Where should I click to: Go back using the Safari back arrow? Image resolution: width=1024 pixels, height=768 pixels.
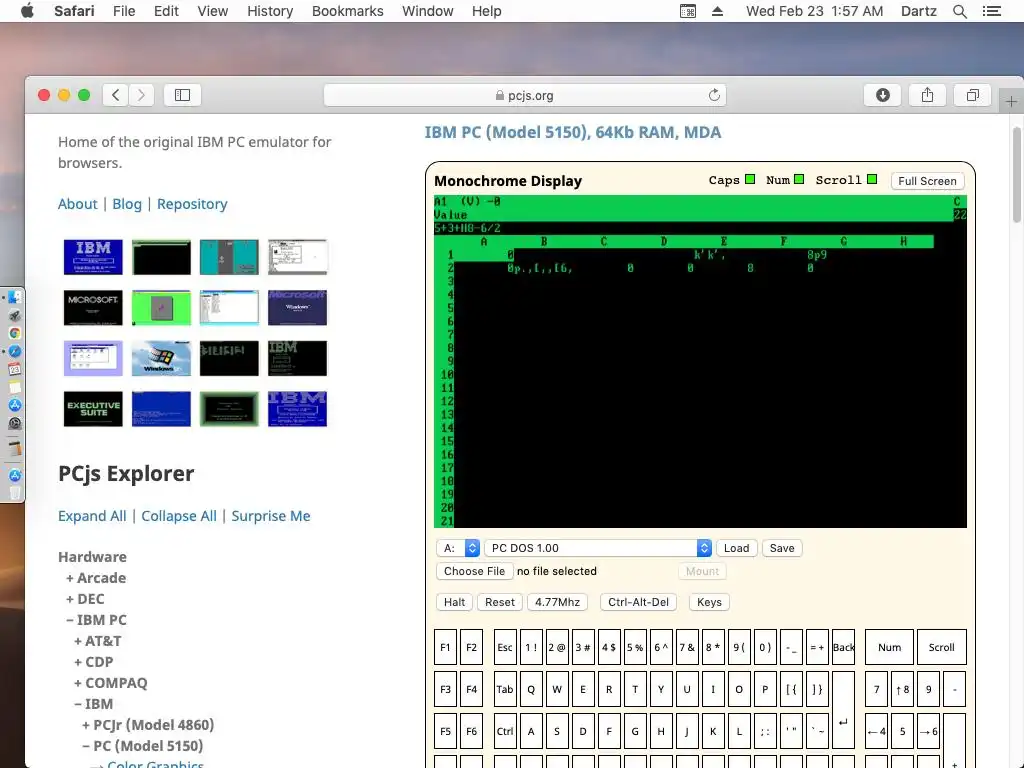(x=116, y=95)
